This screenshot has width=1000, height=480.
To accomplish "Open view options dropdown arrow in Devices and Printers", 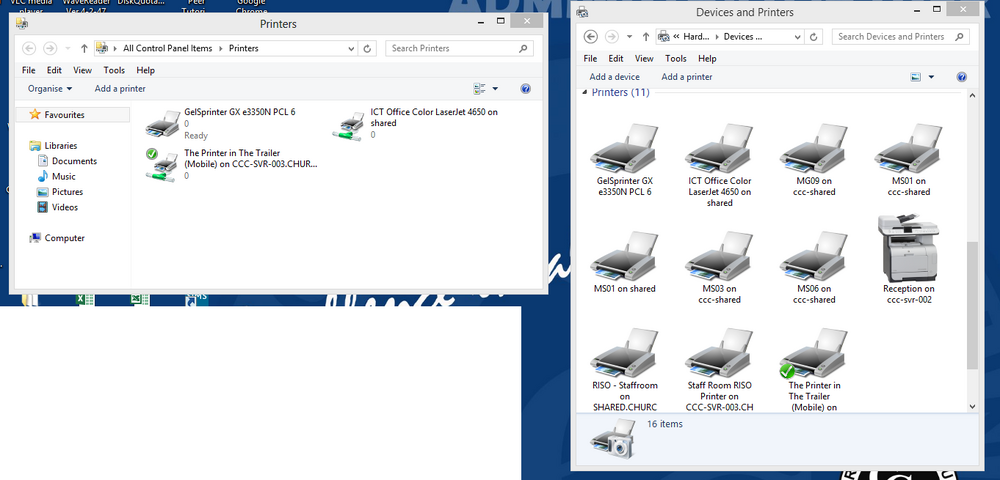I will click(x=931, y=77).
